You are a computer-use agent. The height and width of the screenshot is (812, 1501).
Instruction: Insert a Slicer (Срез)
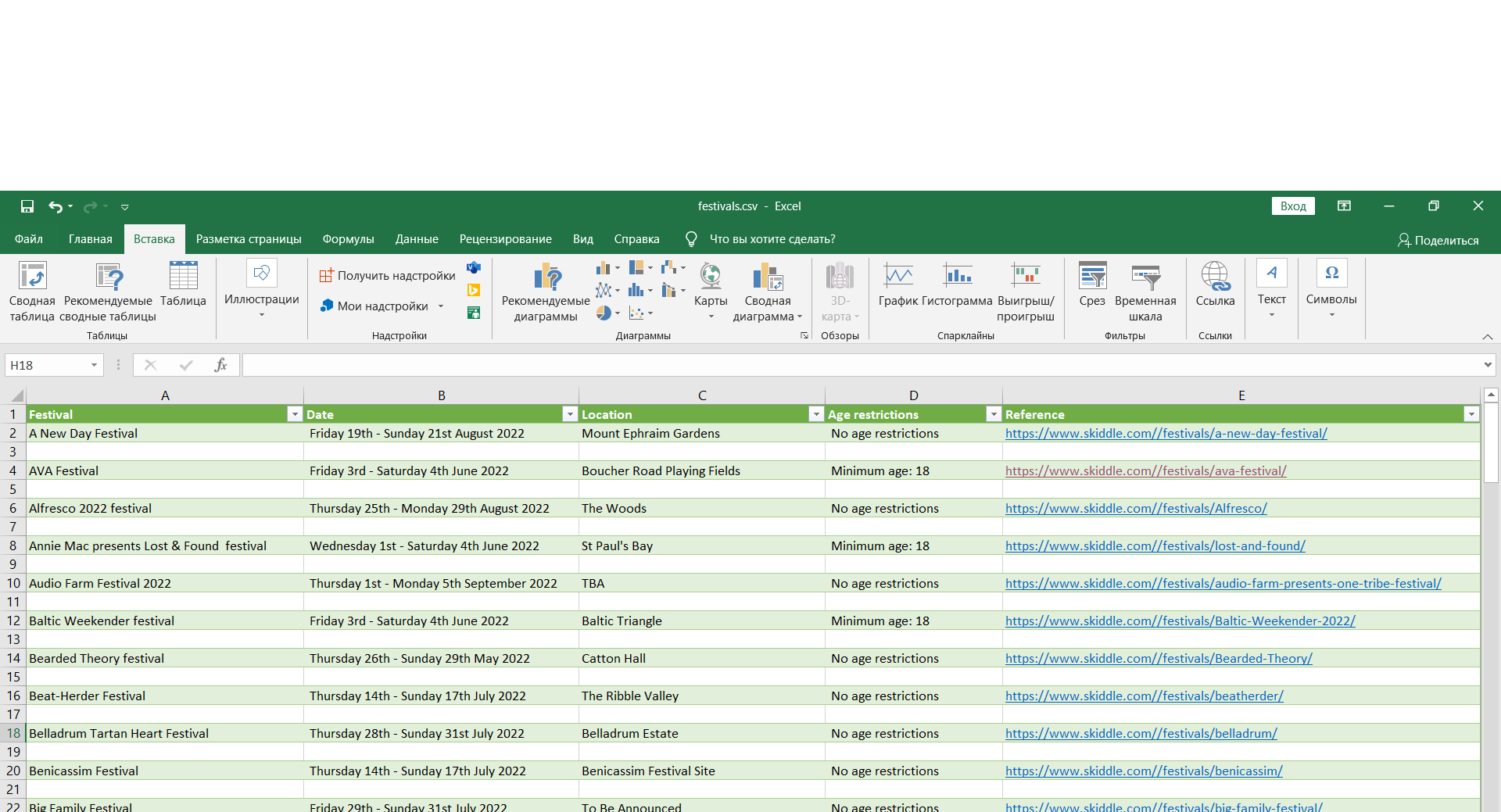[1092, 284]
